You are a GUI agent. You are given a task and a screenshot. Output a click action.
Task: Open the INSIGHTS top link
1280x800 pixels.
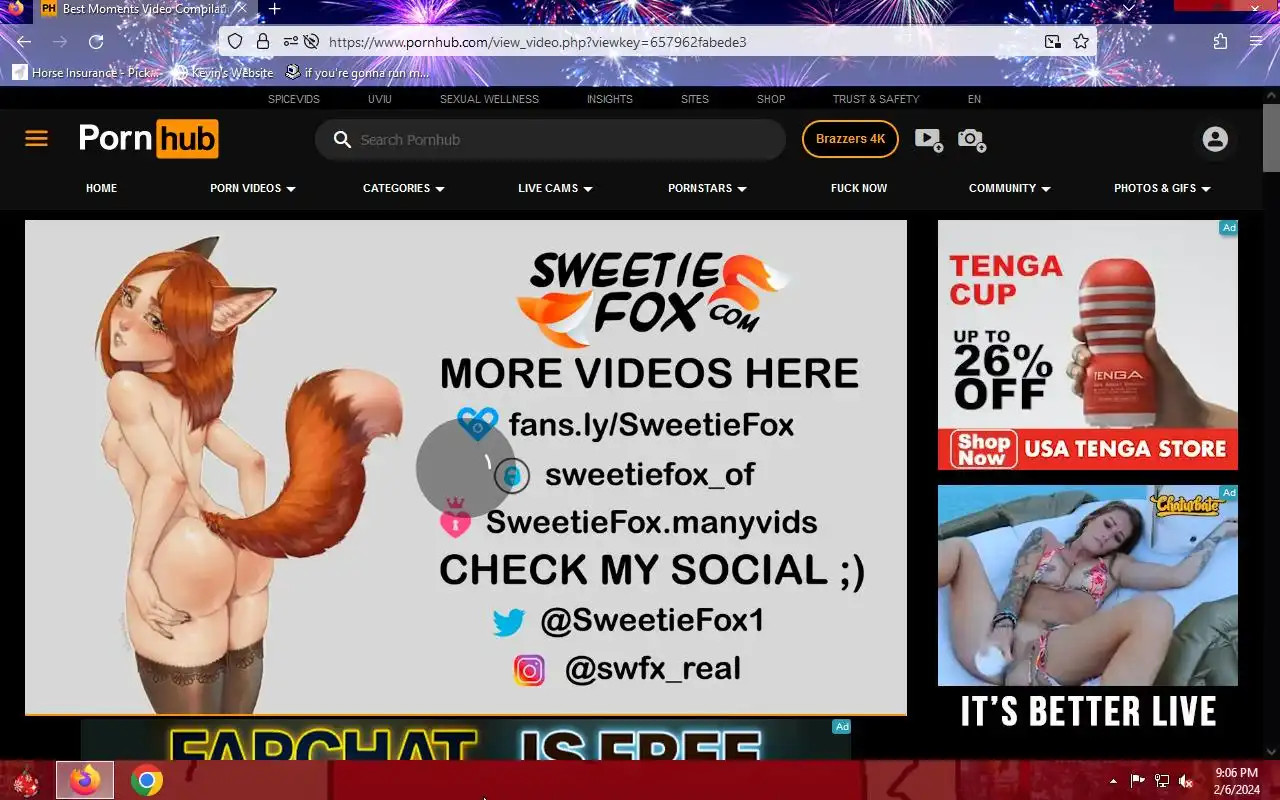610,99
